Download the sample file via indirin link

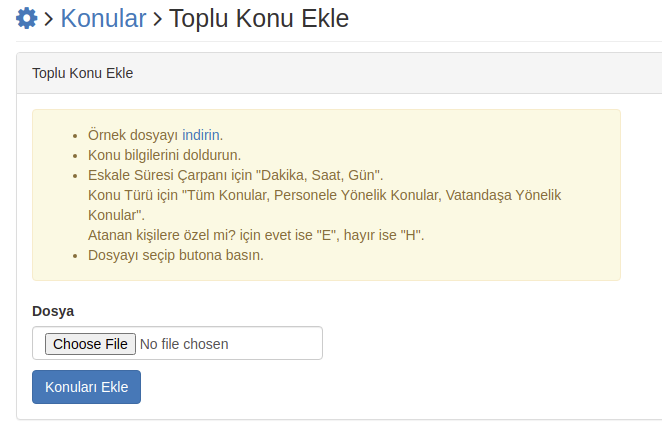click(x=201, y=135)
